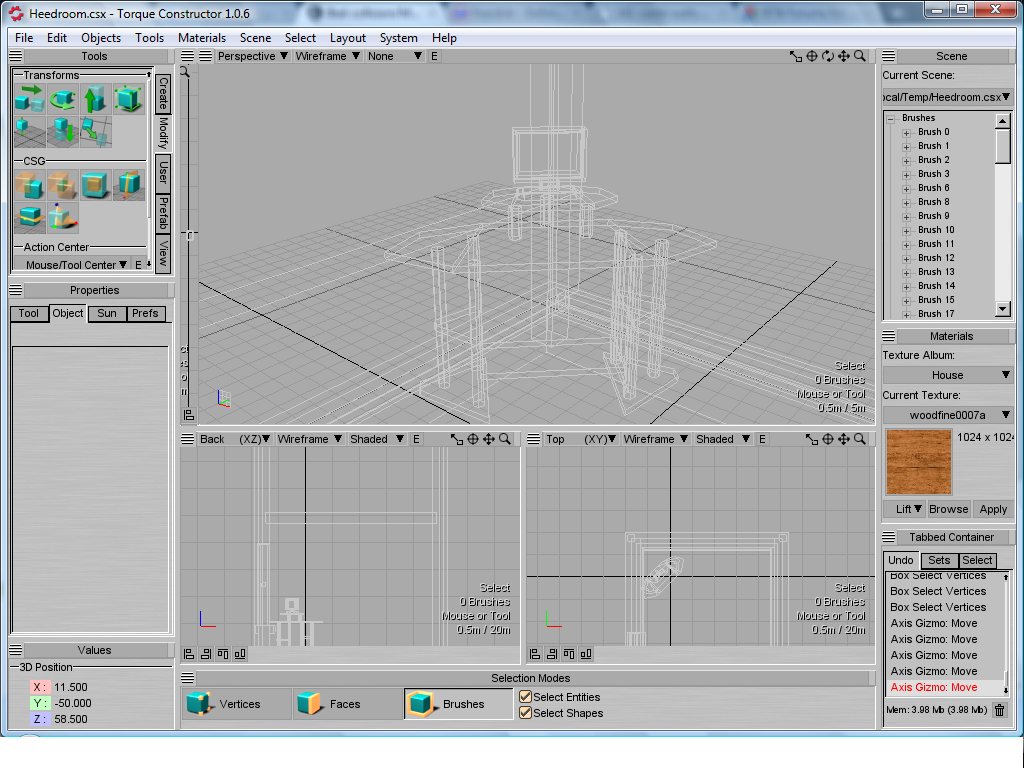Viewport: 1024px width, 768px height.
Task: Switch to the Sets tab
Action: click(x=938, y=560)
